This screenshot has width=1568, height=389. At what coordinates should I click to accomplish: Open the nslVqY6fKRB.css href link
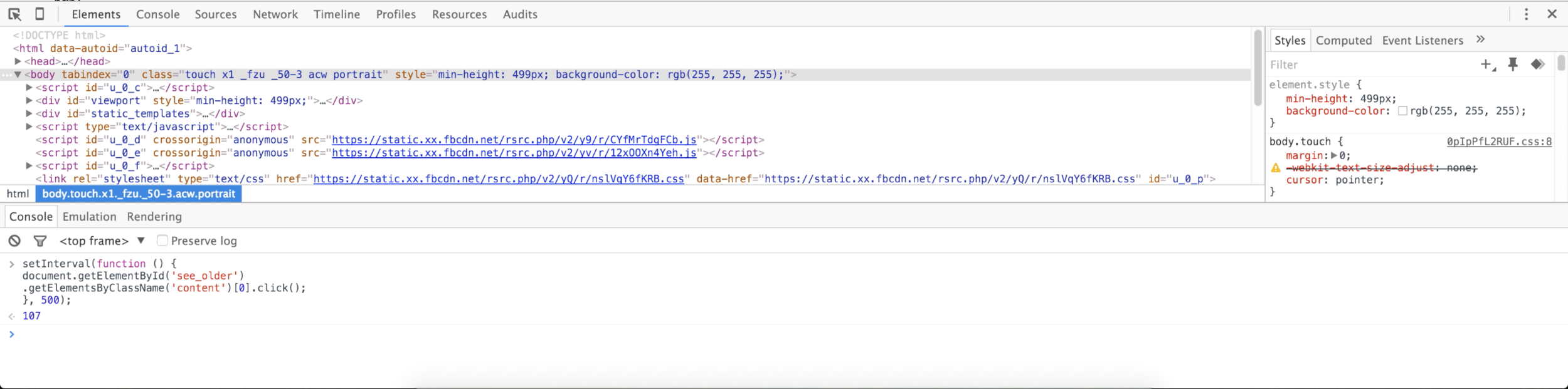click(x=499, y=179)
